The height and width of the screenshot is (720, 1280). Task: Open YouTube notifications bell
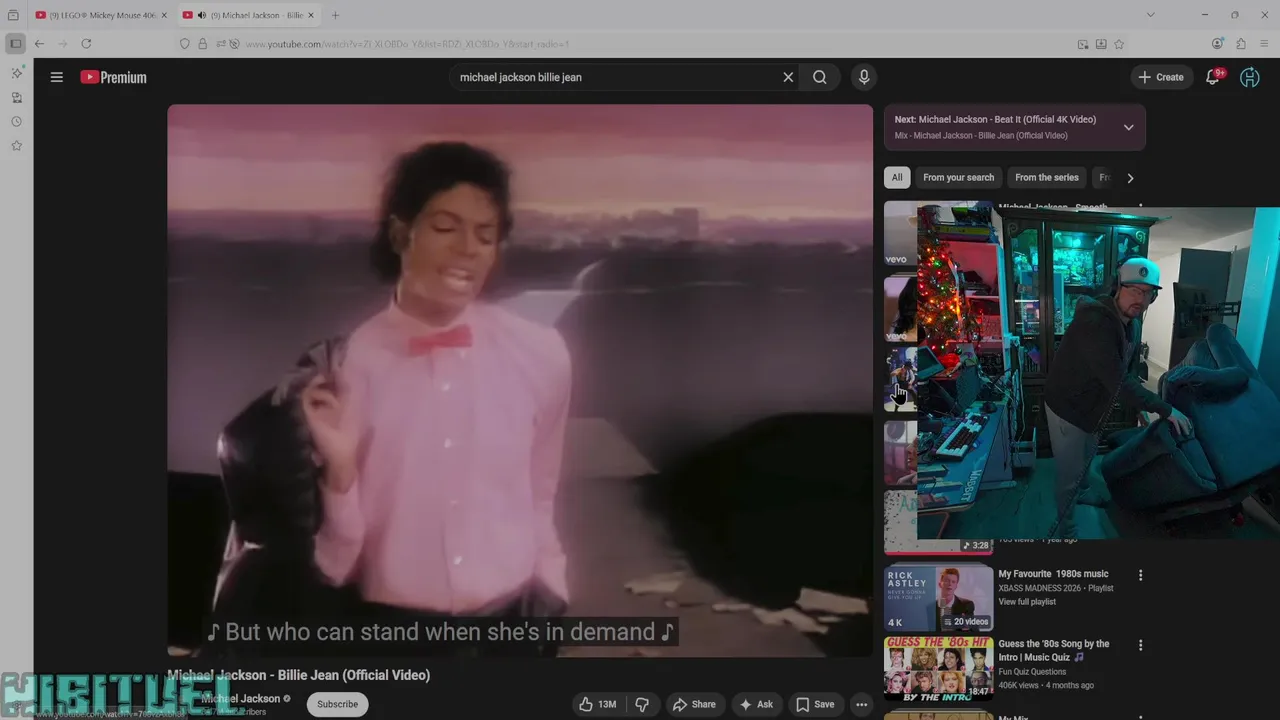[x=1213, y=77]
